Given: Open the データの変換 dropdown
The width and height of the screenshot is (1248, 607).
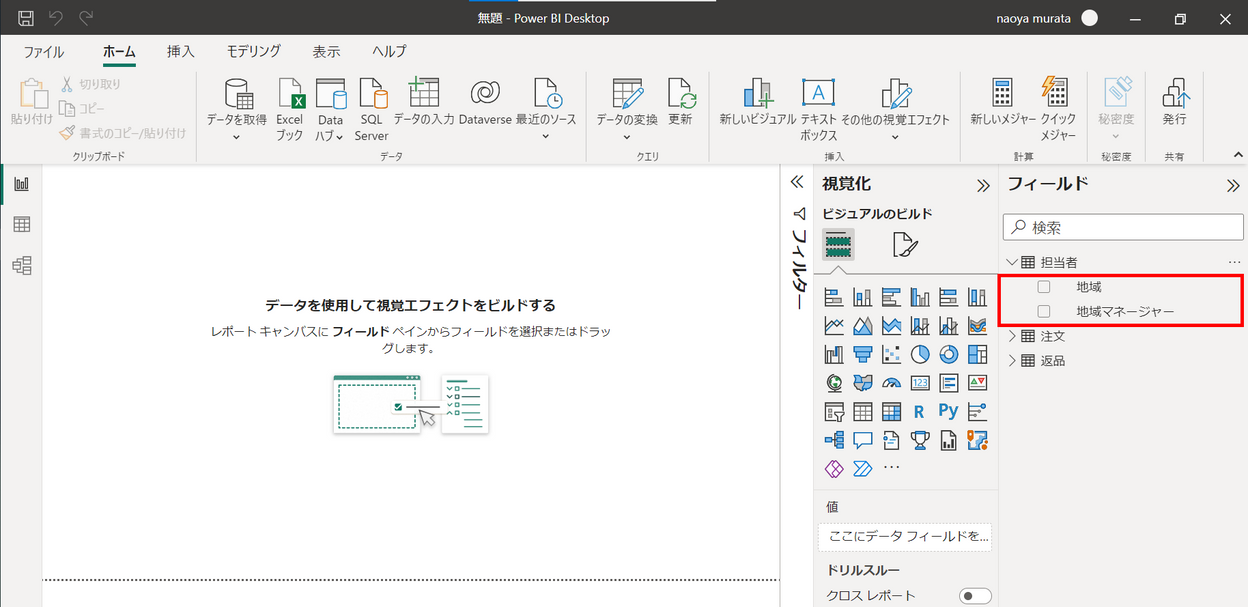Looking at the screenshot, I should 627,137.
